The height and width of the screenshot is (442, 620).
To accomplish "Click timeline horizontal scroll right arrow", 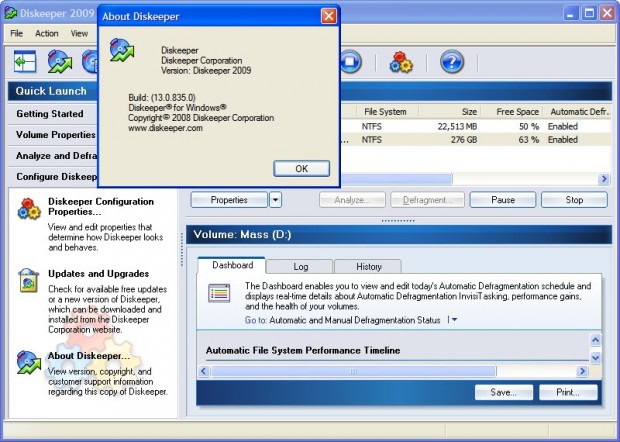I will pos(582,371).
